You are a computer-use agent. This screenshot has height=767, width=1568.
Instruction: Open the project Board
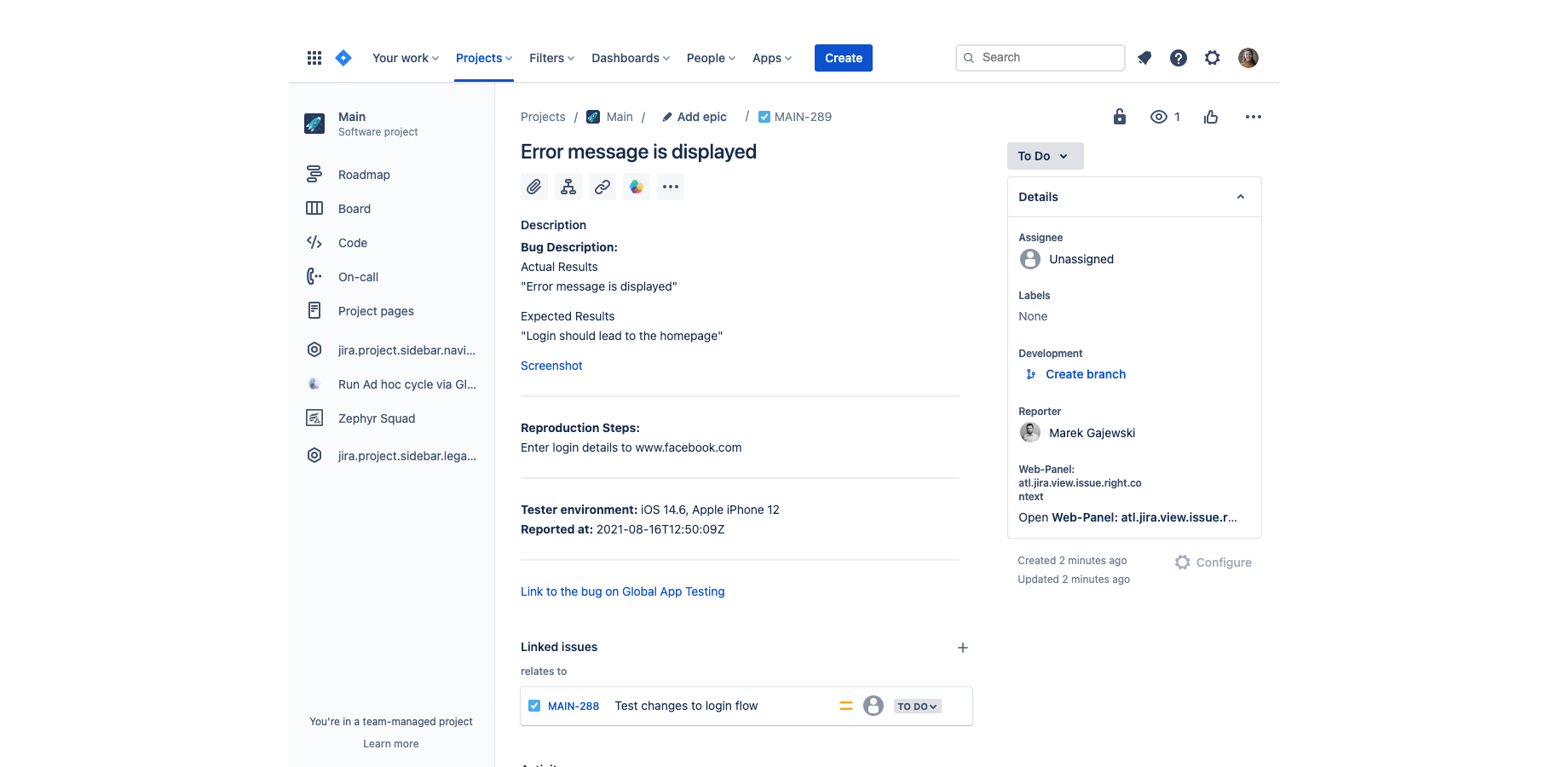click(353, 208)
